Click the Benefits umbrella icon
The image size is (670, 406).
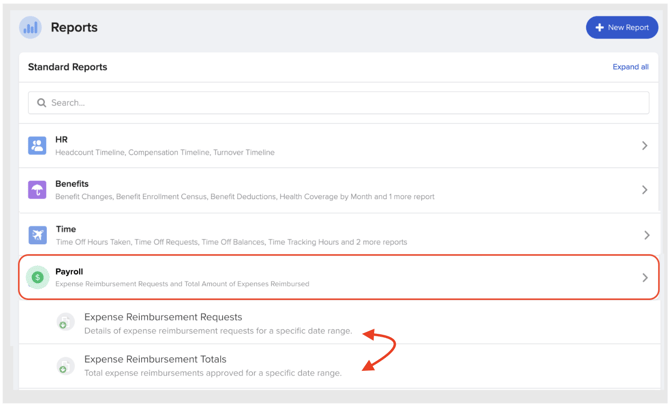click(37, 190)
